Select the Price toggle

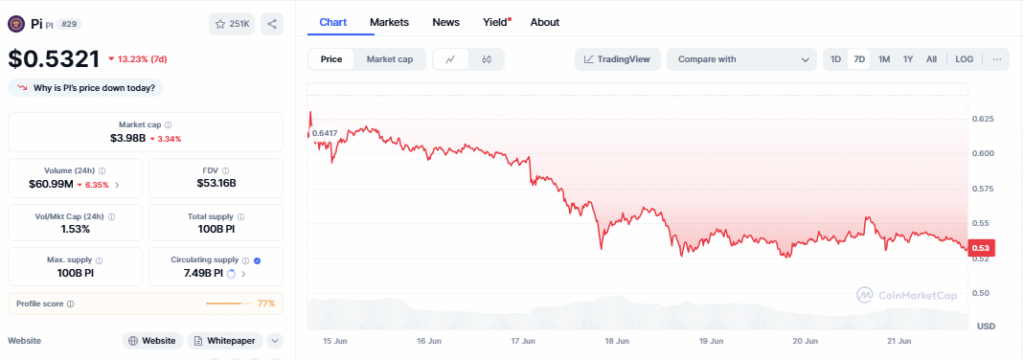[x=331, y=59]
